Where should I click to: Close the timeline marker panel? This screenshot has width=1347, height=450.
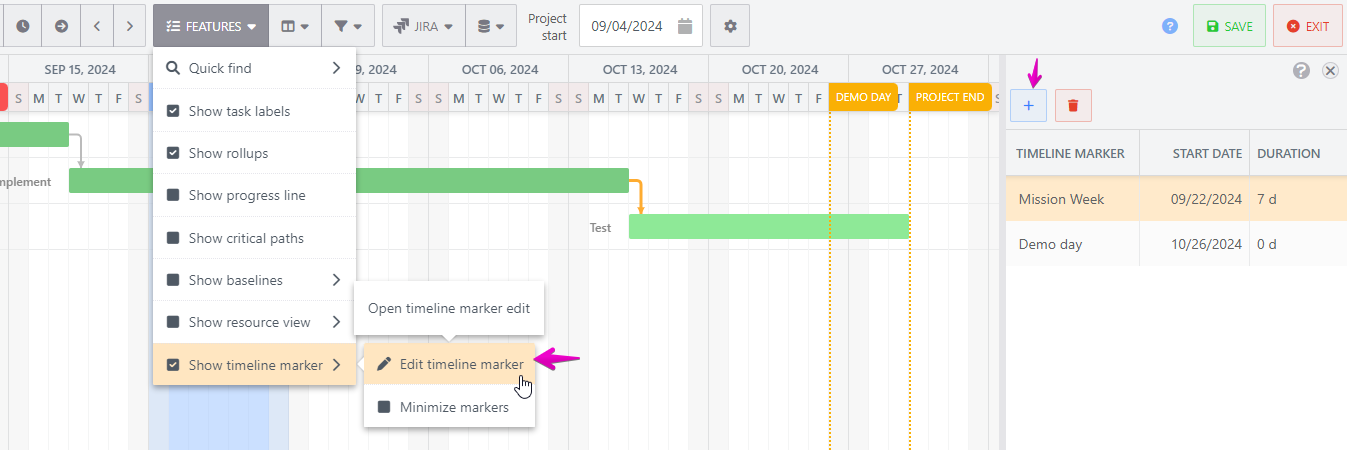coord(1330,70)
